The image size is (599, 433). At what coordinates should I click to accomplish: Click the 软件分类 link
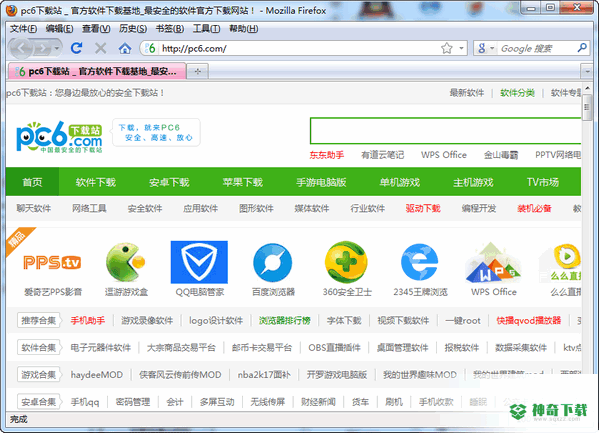517,93
